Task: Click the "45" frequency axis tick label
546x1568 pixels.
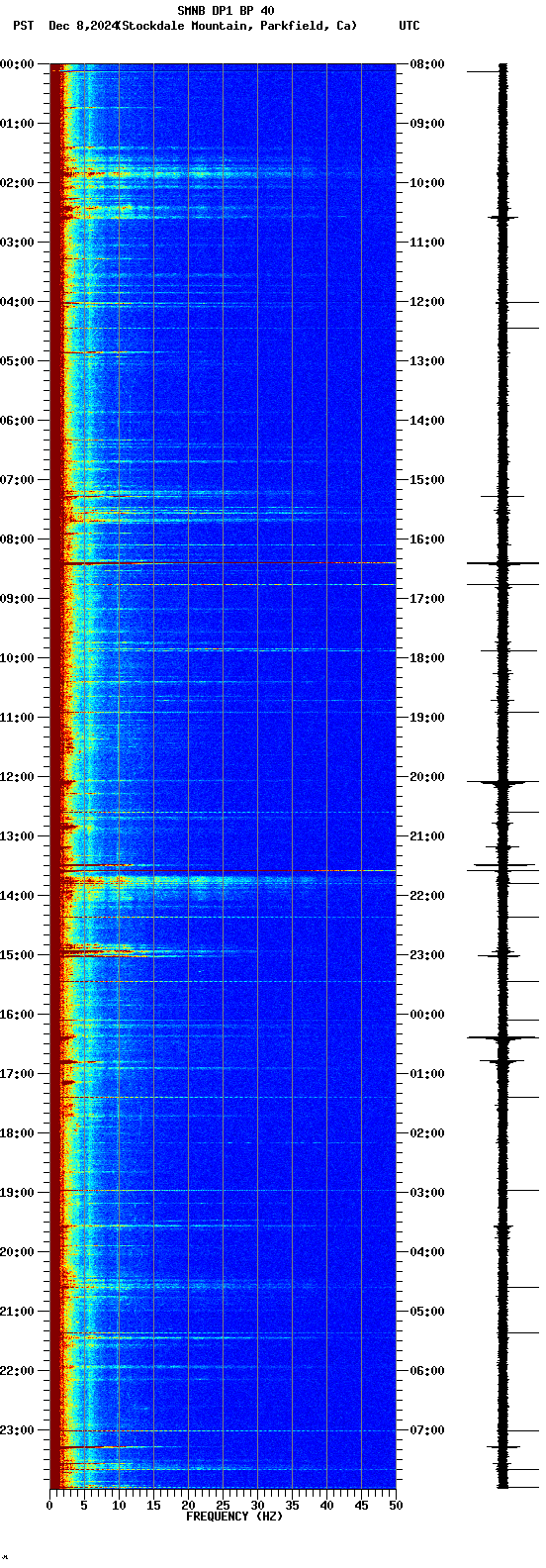Action: (361, 1506)
